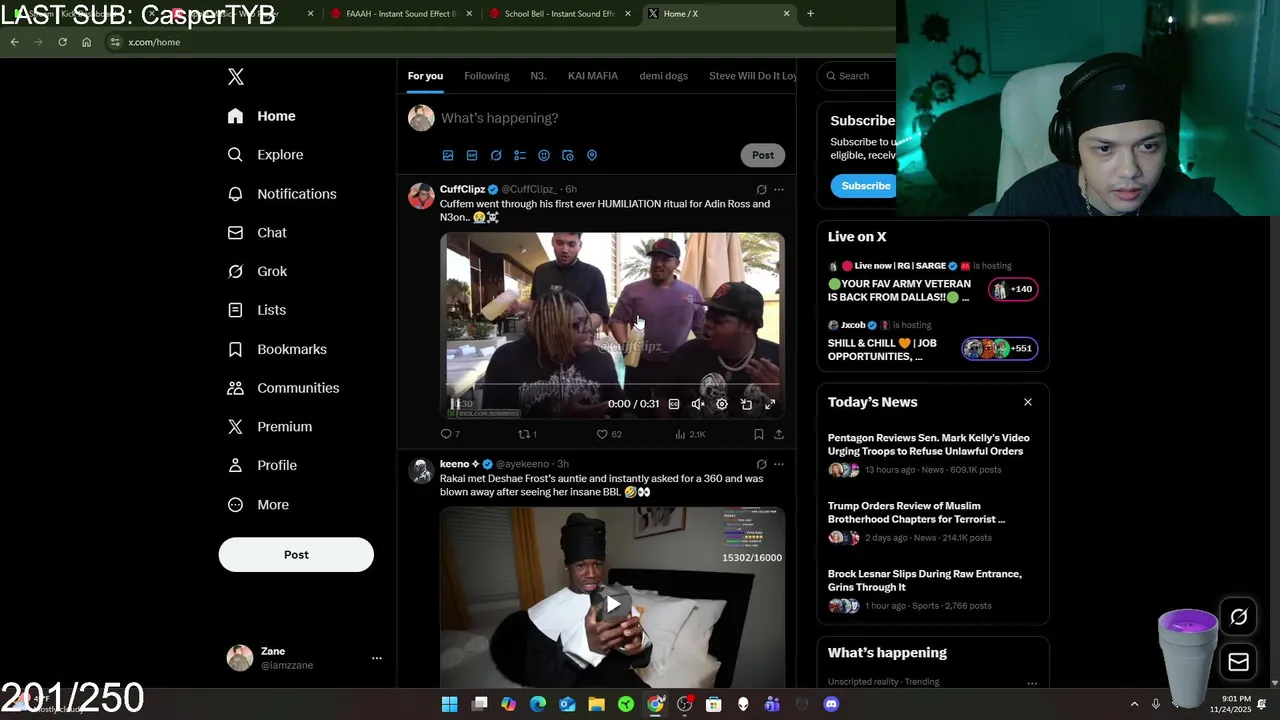Add media image icon in composer

[448, 155]
